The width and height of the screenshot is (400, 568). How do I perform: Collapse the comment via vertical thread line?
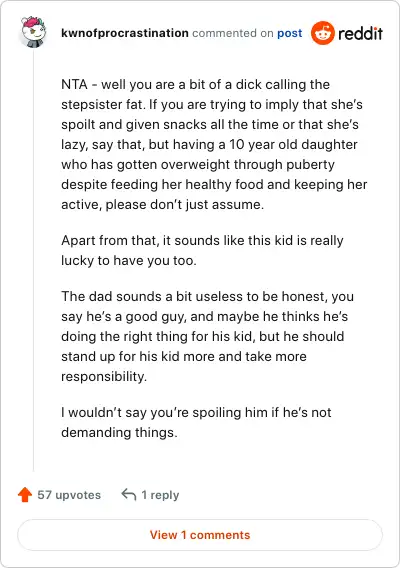pos(33,261)
